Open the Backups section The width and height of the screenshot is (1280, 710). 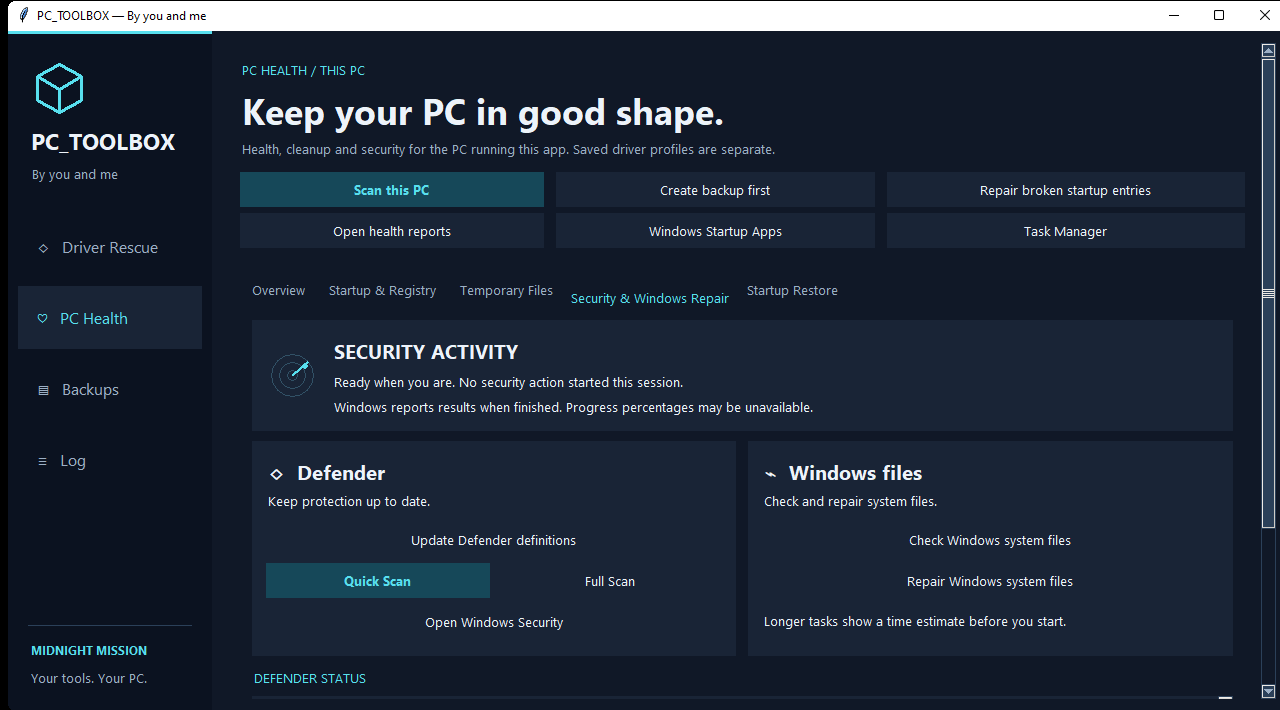point(110,389)
